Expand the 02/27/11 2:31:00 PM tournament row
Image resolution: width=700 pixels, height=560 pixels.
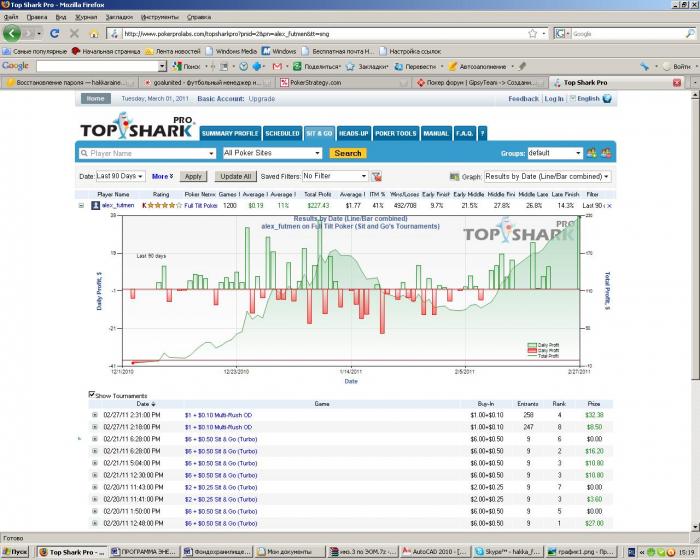[x=95, y=415]
